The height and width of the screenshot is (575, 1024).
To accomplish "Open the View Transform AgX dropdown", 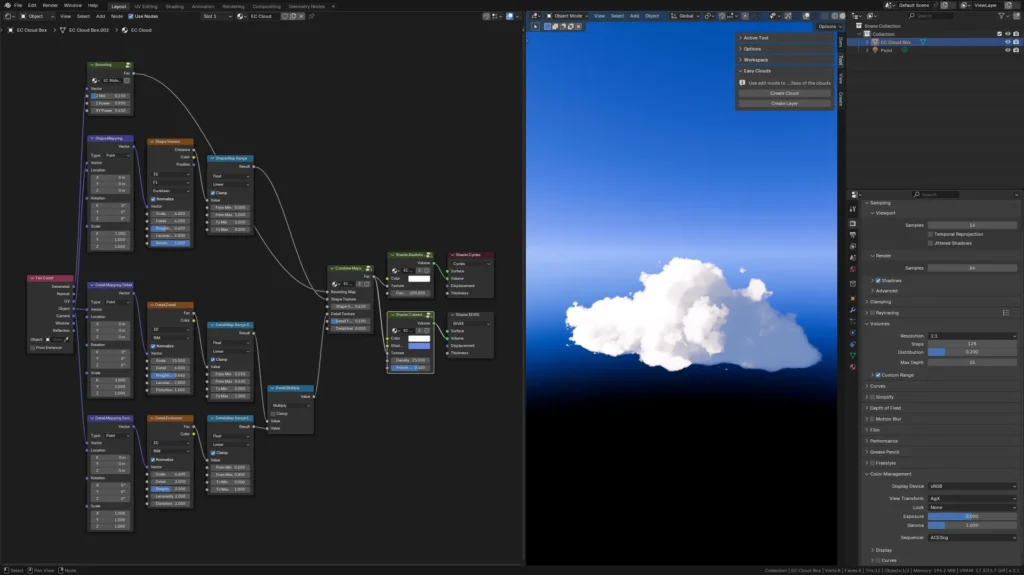I will pos(972,498).
